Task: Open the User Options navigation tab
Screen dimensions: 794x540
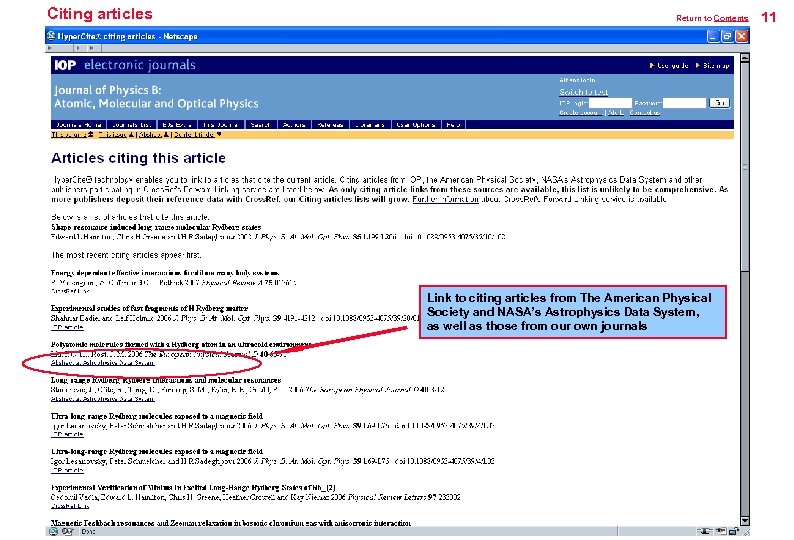Action: pos(416,125)
